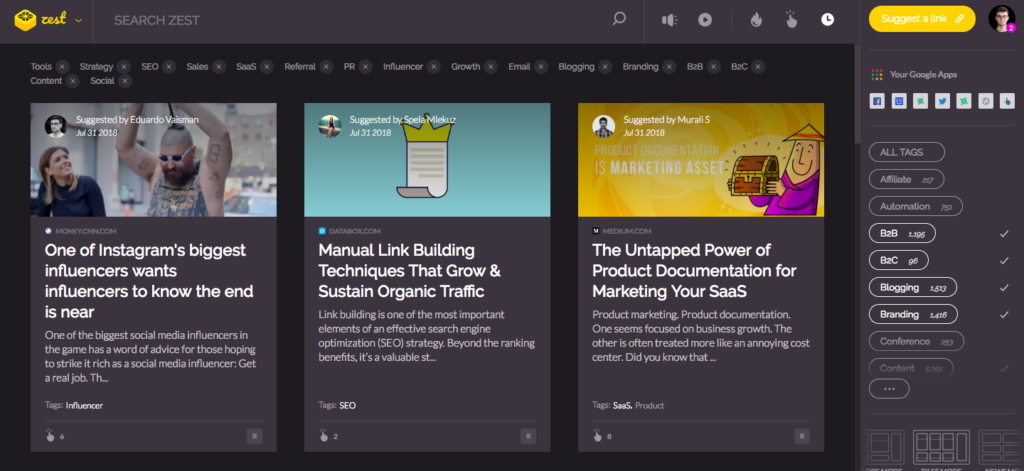Click the search magnifier icon
The height and width of the screenshot is (471, 1024).
(618, 19)
